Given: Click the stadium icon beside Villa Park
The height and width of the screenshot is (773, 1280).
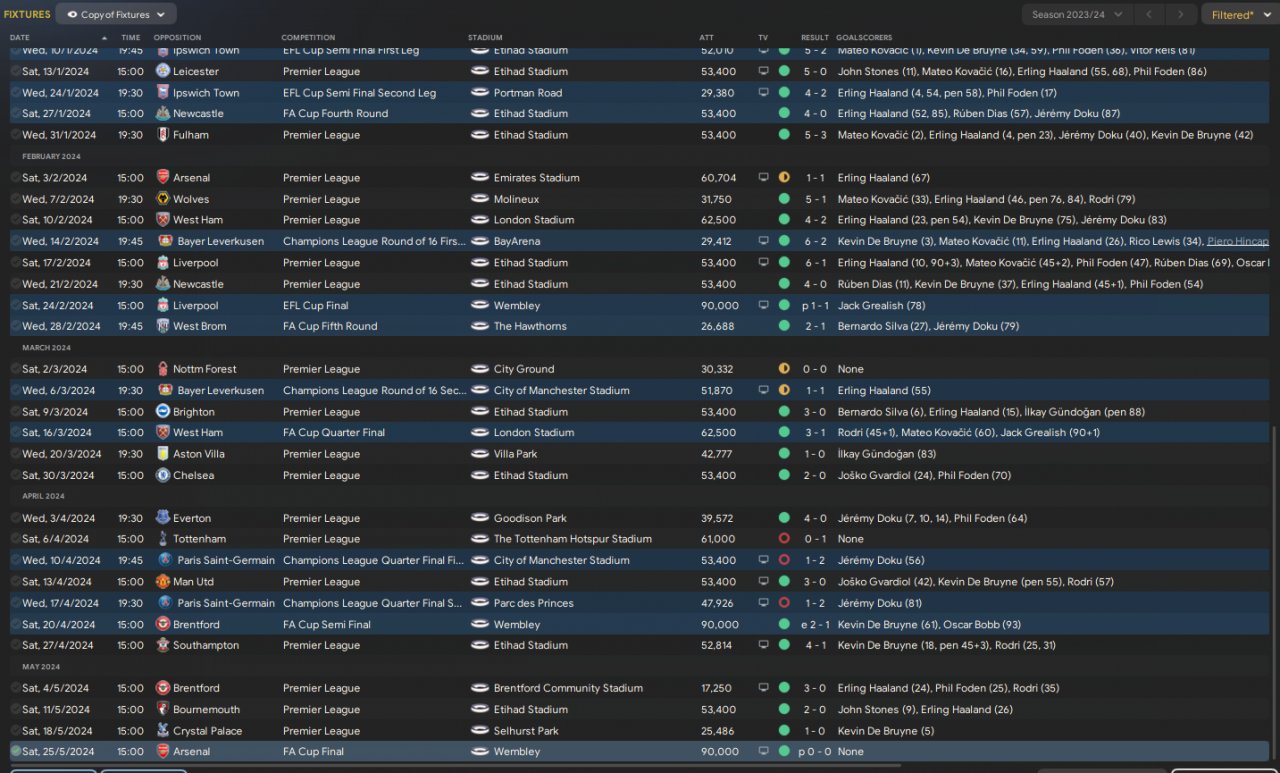Looking at the screenshot, I should point(479,454).
